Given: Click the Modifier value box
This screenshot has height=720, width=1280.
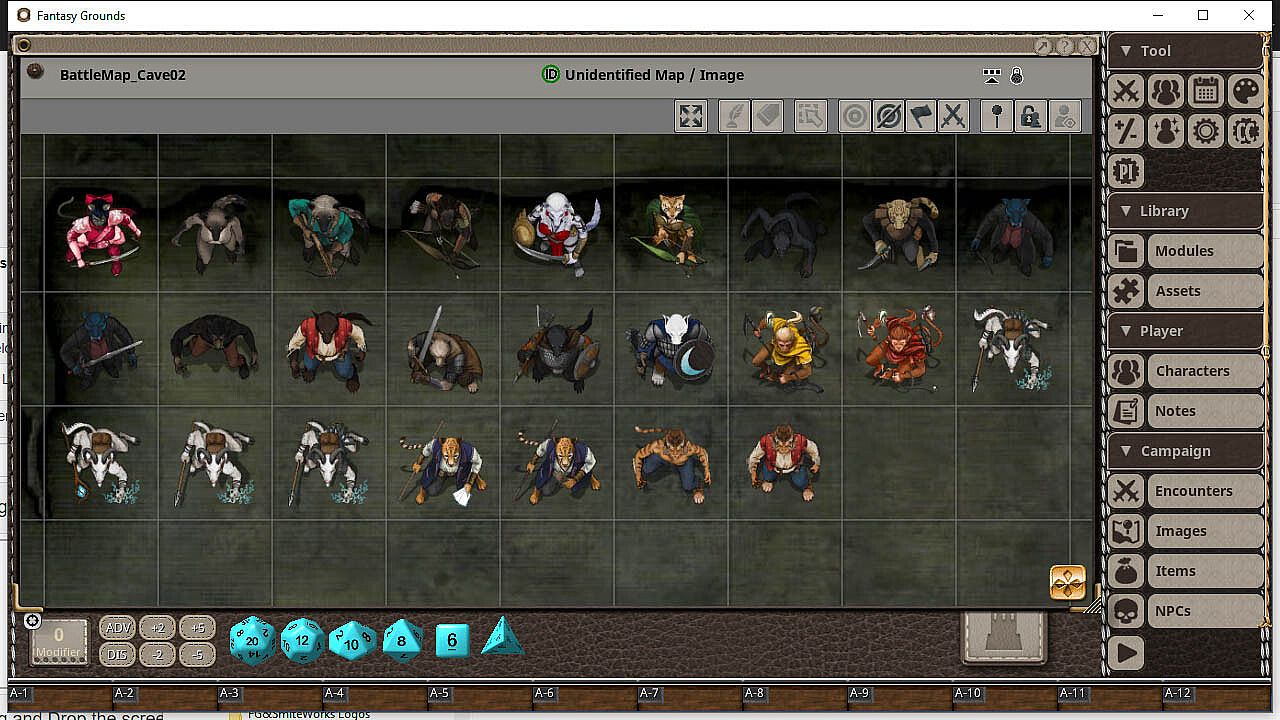Looking at the screenshot, I should tap(59, 641).
